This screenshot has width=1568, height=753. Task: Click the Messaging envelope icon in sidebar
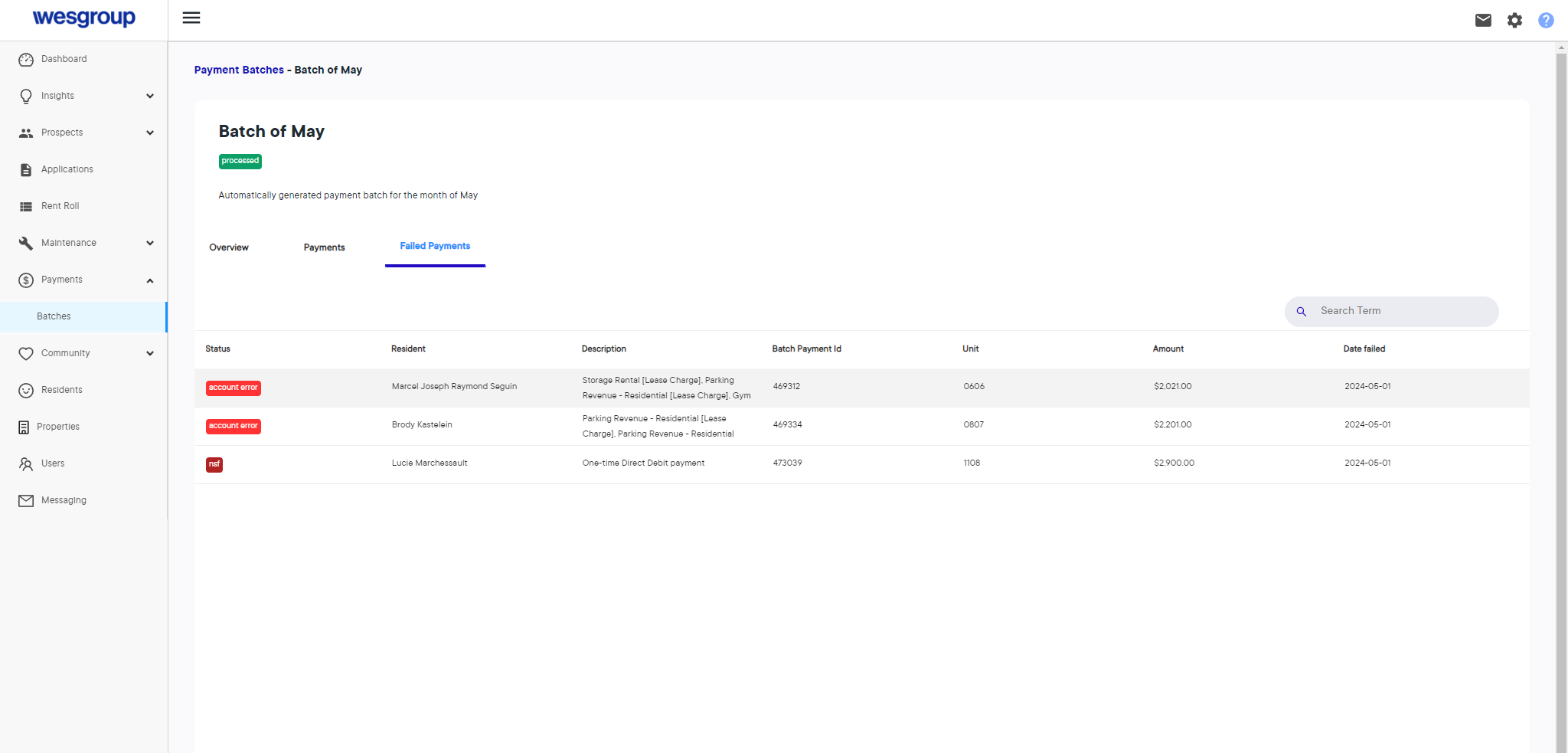click(26, 501)
